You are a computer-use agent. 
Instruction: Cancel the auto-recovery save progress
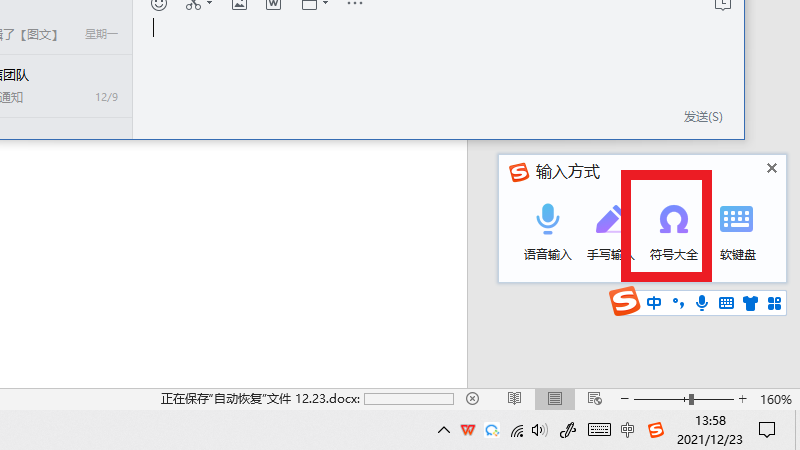point(473,398)
